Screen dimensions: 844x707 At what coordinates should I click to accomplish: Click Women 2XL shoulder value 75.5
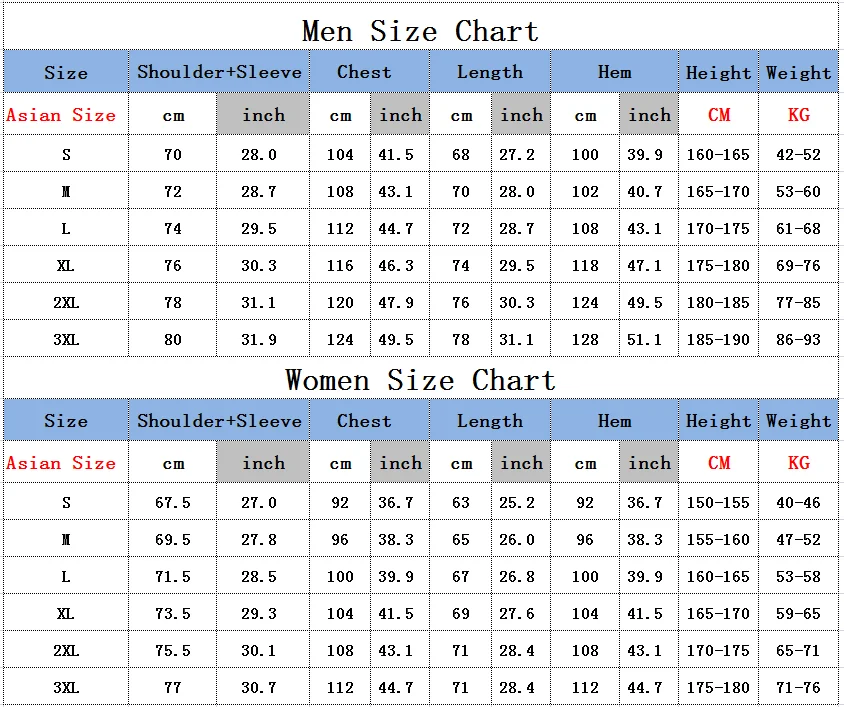(x=172, y=651)
